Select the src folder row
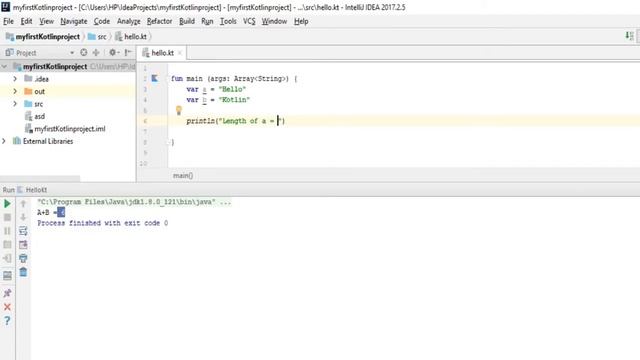Screen dimensions: 640x360 pos(68,104)
